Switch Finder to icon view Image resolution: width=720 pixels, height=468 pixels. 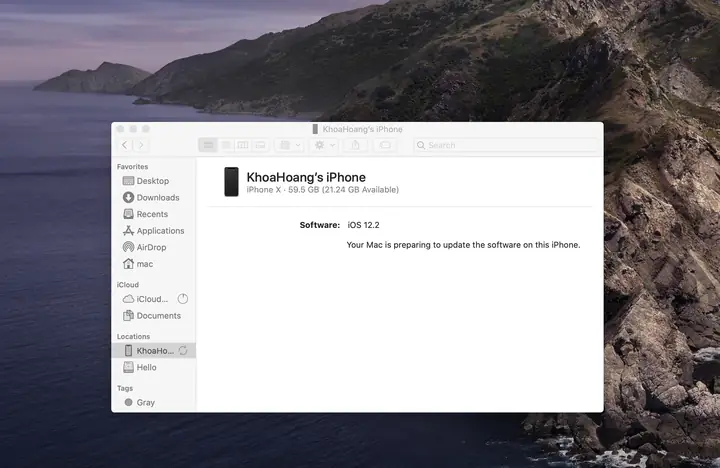click(x=208, y=145)
